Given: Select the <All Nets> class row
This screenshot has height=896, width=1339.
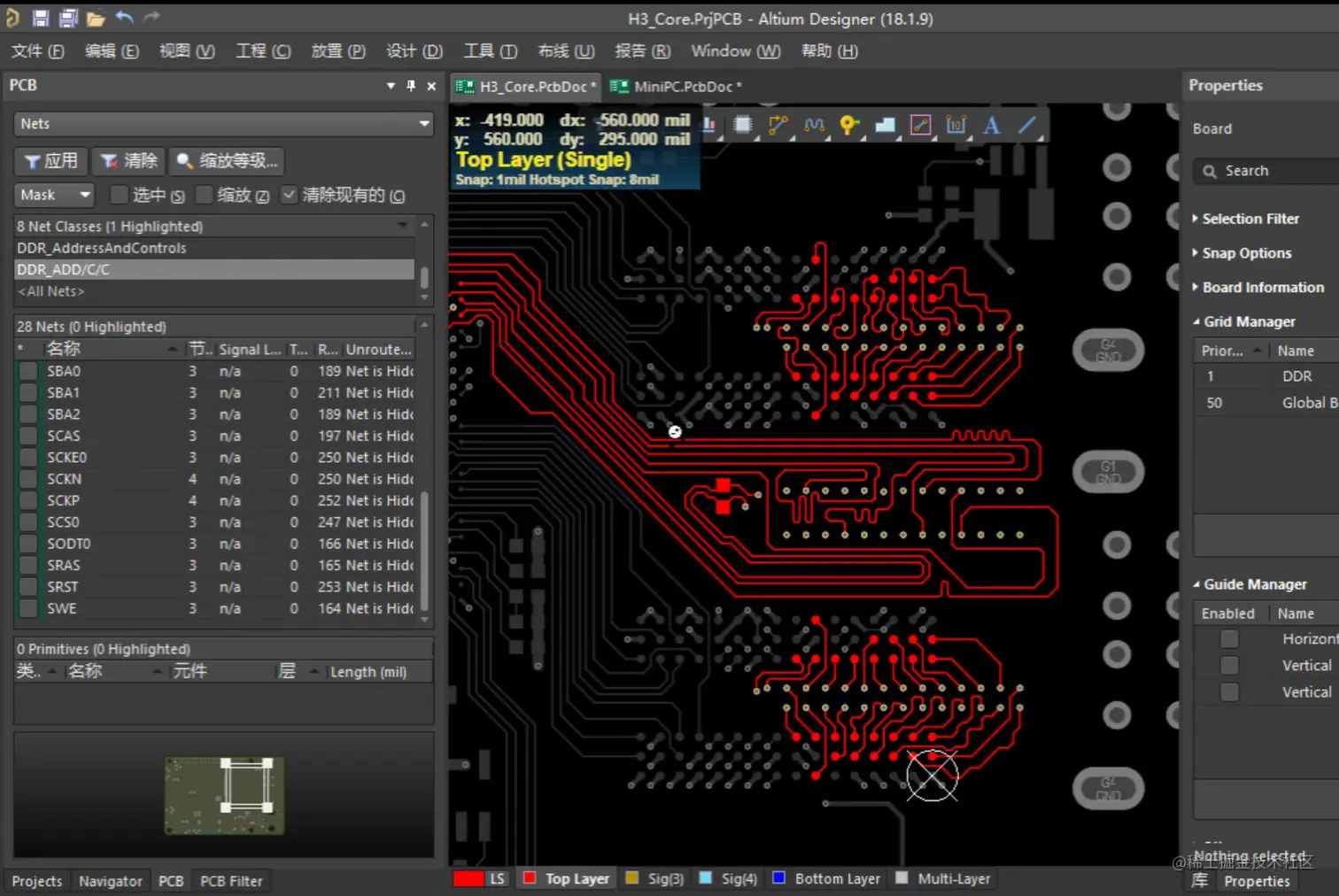Looking at the screenshot, I should [x=214, y=291].
